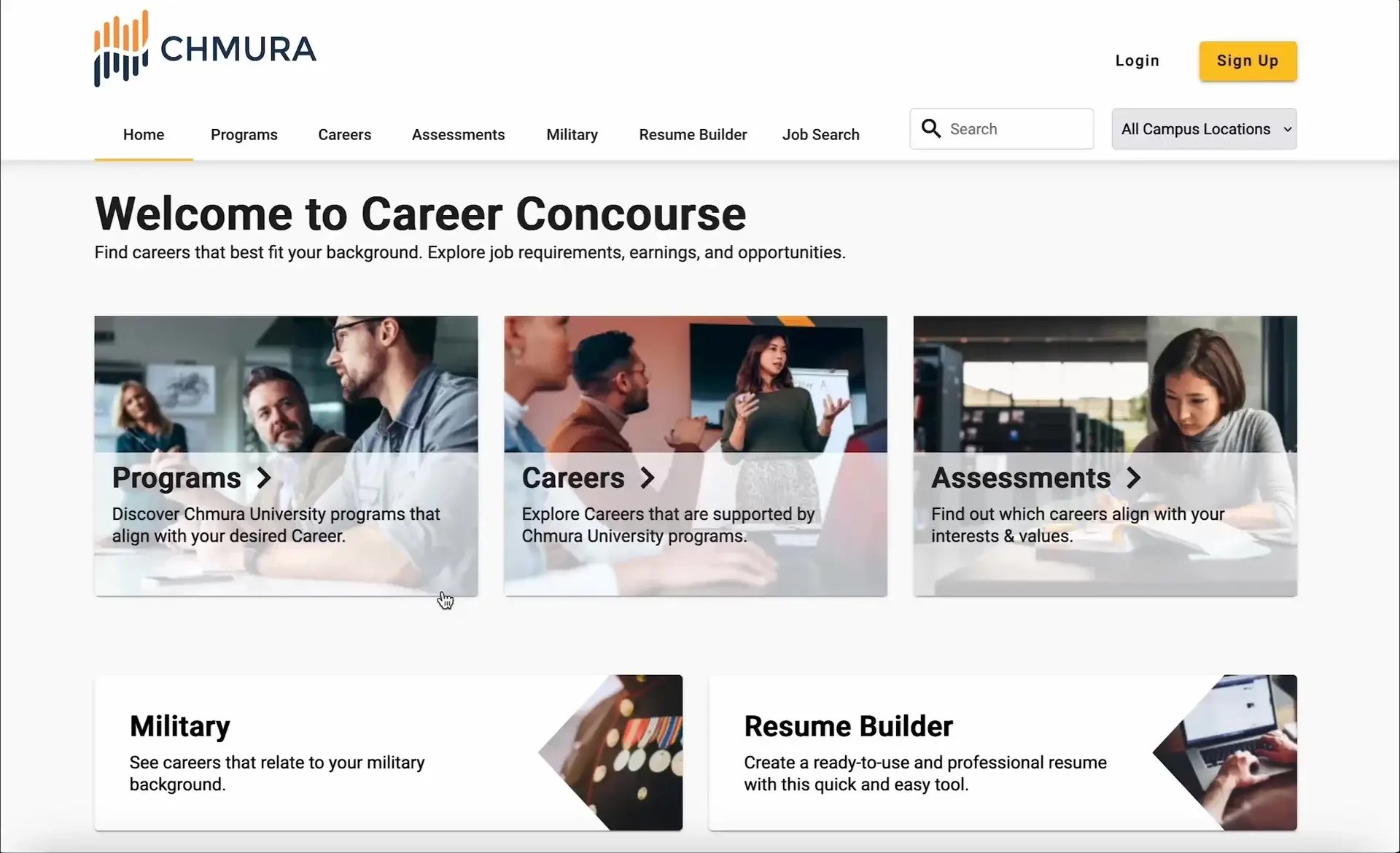Open Resume Builder from the navigation bar
Viewport: 1400px width, 853px height.
pos(693,135)
